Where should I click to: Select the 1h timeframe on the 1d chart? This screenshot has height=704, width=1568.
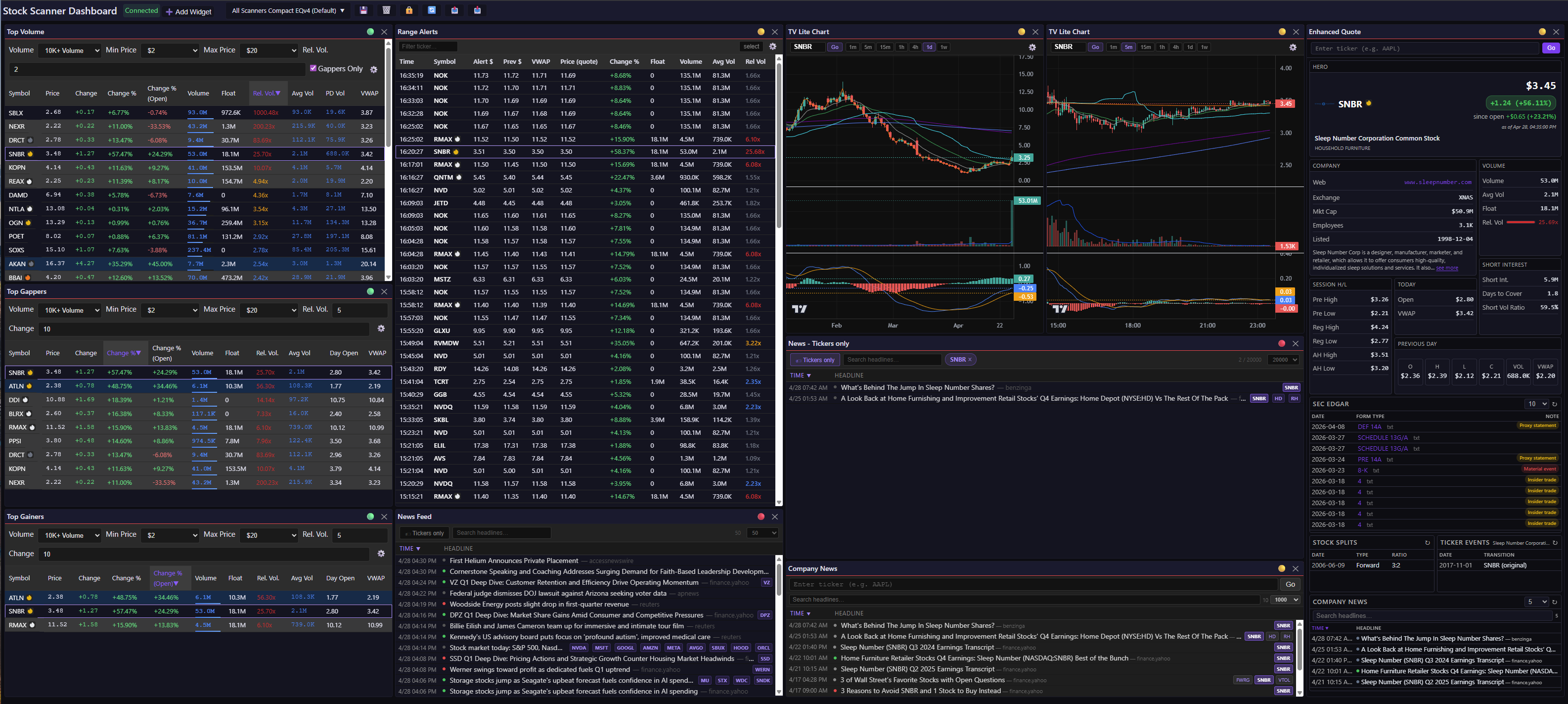click(901, 47)
